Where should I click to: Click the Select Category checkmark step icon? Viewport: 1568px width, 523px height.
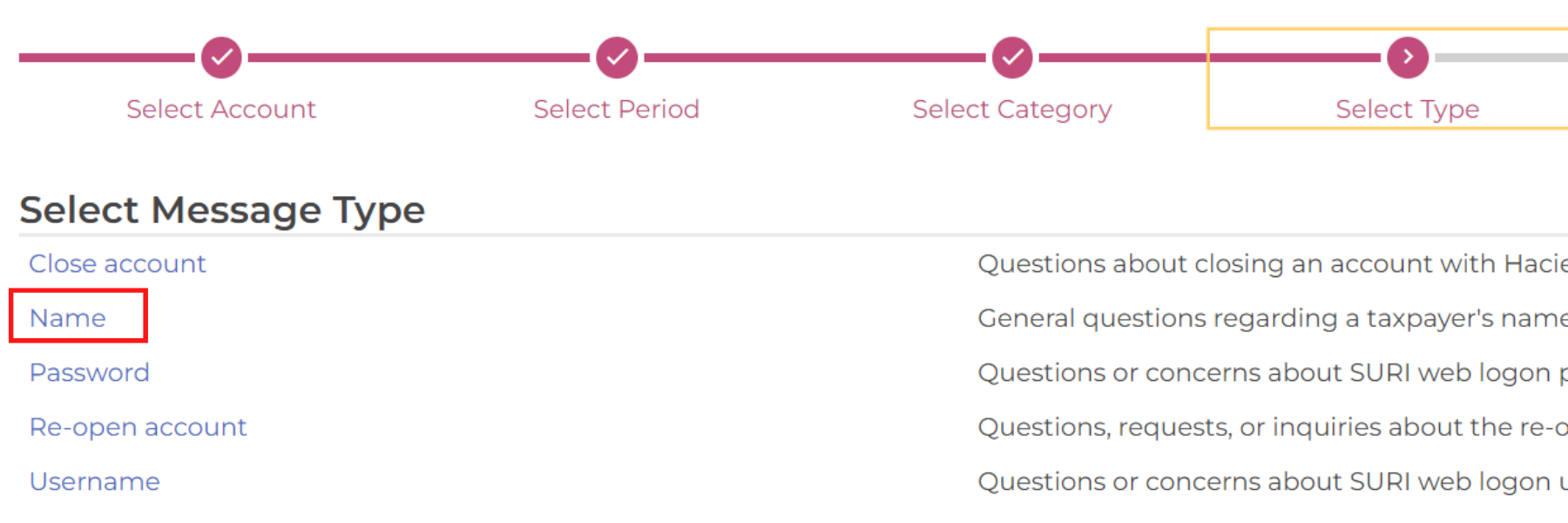[x=1012, y=58]
